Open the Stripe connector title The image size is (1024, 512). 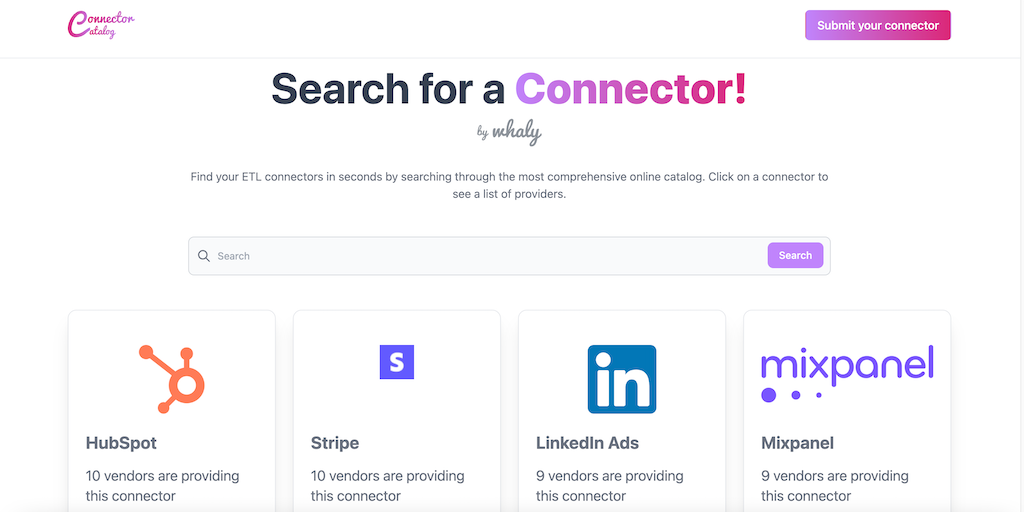(x=335, y=443)
